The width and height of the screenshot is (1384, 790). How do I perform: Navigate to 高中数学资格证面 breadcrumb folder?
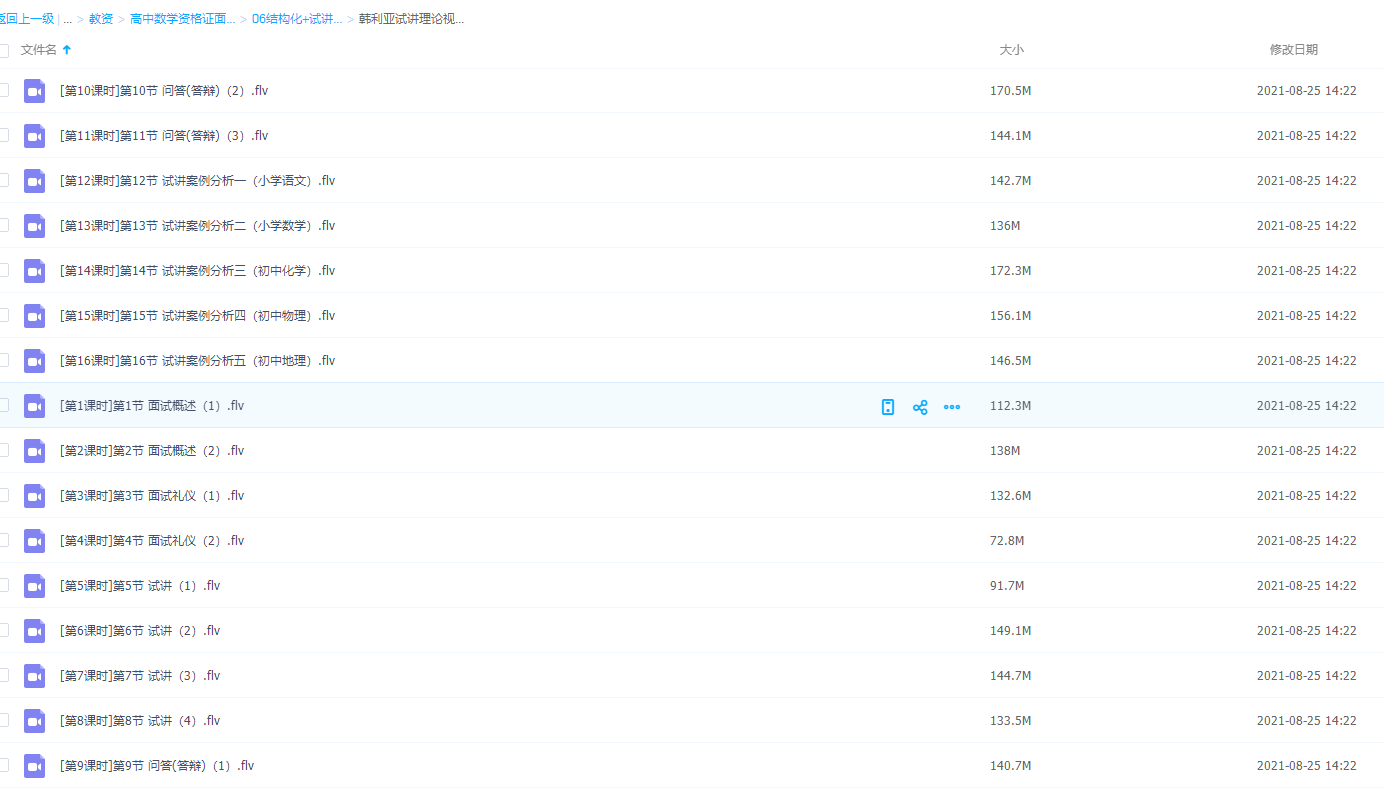182,19
